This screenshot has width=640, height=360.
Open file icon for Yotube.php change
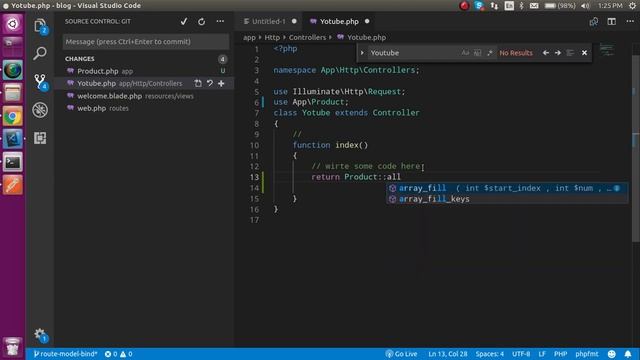198,83
